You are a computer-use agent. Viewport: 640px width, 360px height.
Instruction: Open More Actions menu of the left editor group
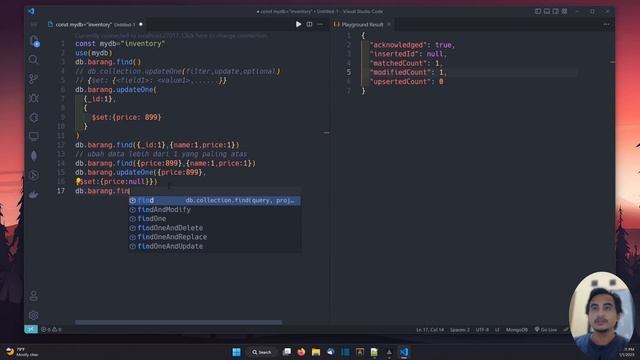(x=320, y=24)
